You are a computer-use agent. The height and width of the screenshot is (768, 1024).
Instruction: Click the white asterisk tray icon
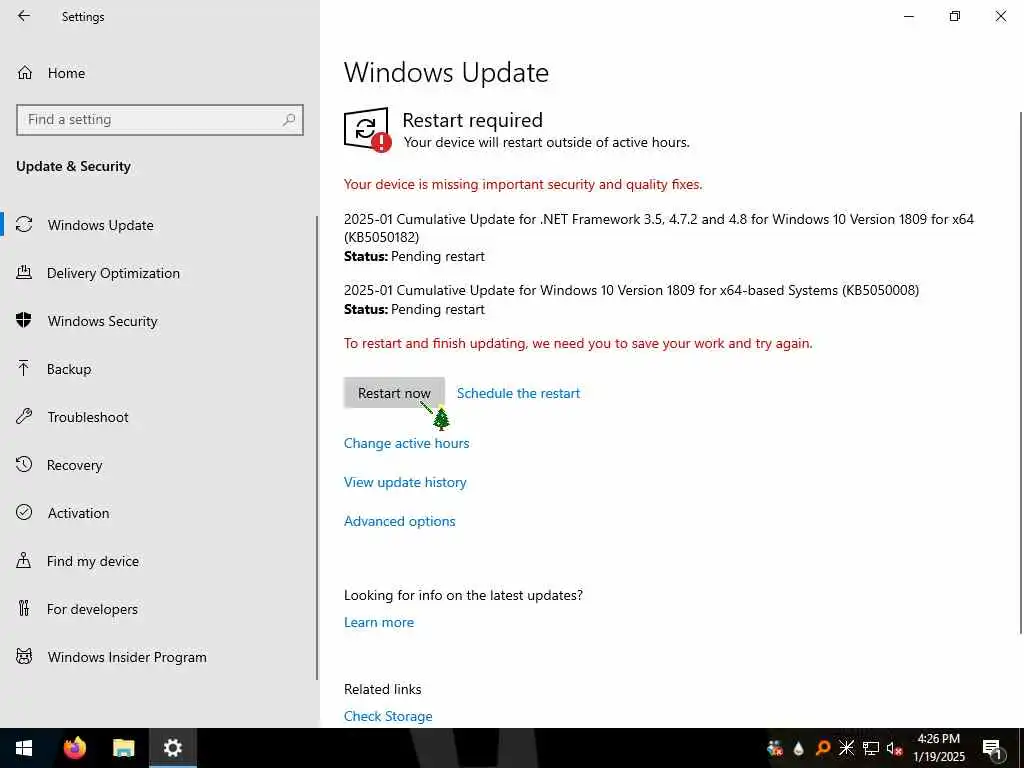click(x=846, y=748)
